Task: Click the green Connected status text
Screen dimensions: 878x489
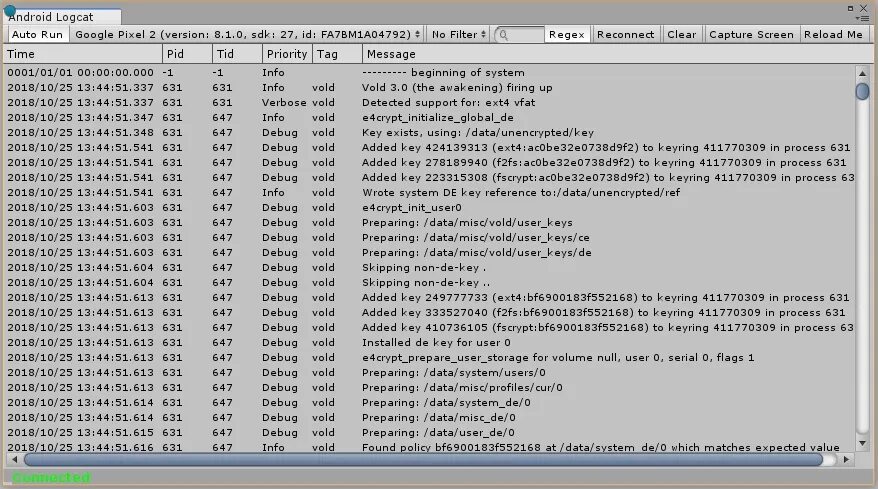Action: coord(51,478)
